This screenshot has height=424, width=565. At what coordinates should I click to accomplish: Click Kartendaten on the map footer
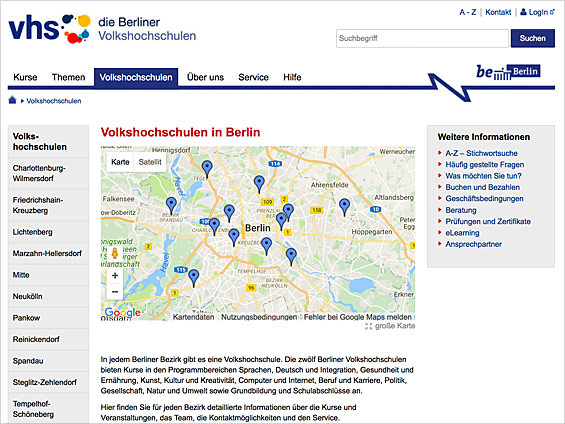(193, 317)
